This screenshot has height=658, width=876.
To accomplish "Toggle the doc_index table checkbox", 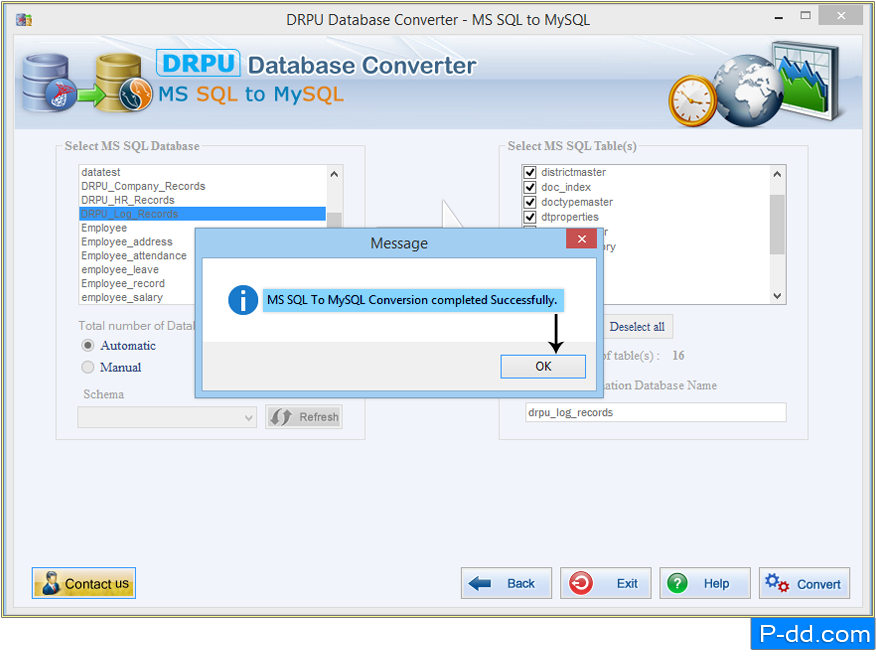I will (530, 187).
